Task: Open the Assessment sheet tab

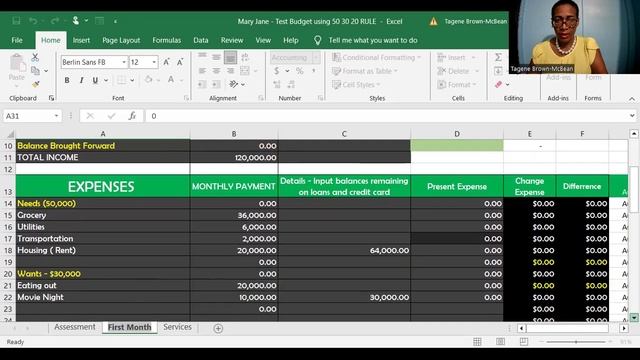Action: point(75,327)
